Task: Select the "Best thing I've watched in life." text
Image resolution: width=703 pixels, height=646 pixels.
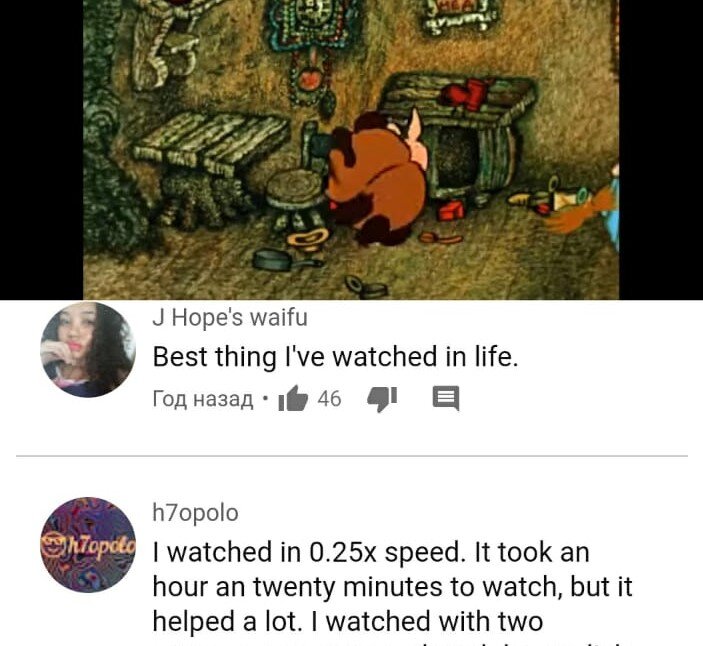Action: [335, 357]
